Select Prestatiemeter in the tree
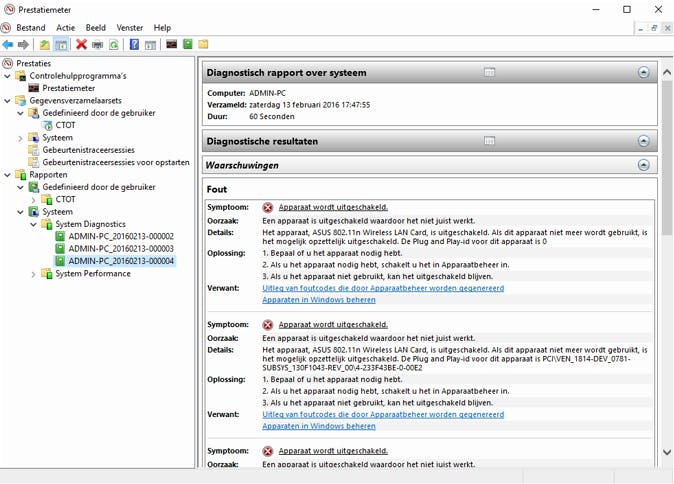674x484 pixels. pos(68,88)
